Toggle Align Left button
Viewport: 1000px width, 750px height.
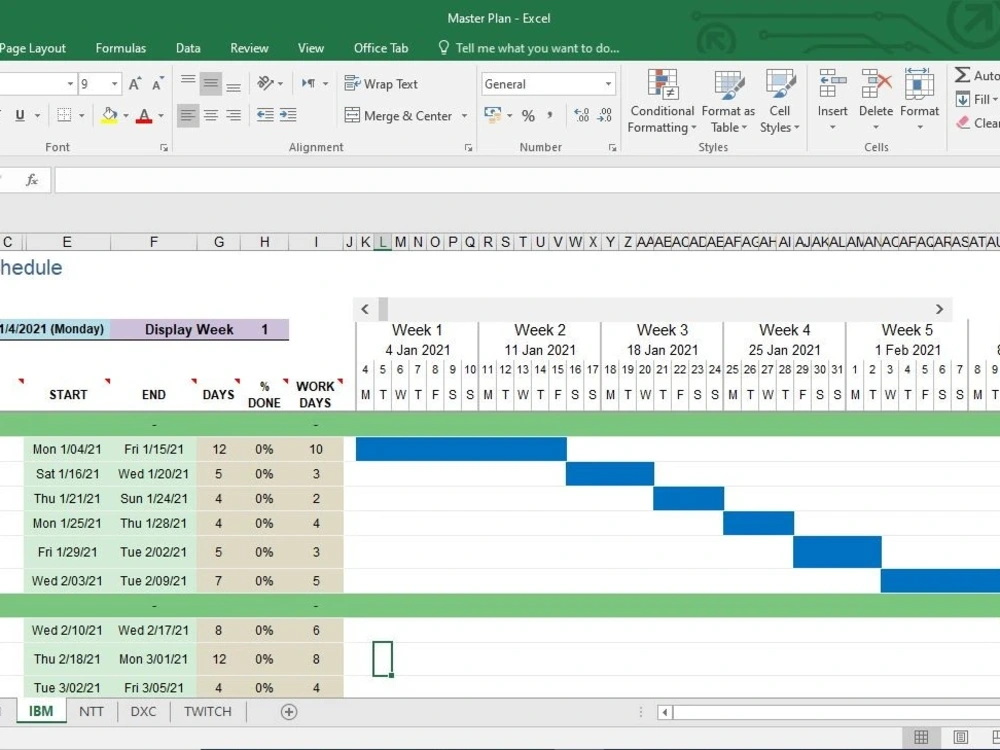point(188,115)
